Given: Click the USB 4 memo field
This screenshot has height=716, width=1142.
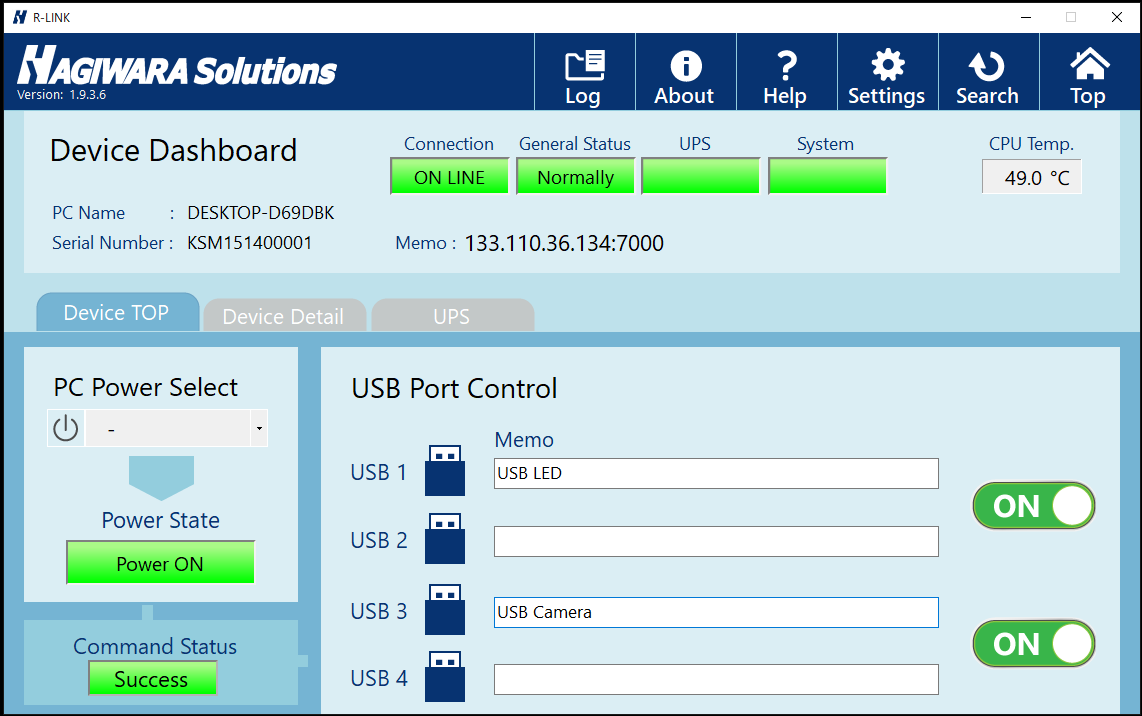Looking at the screenshot, I should click(x=716, y=680).
